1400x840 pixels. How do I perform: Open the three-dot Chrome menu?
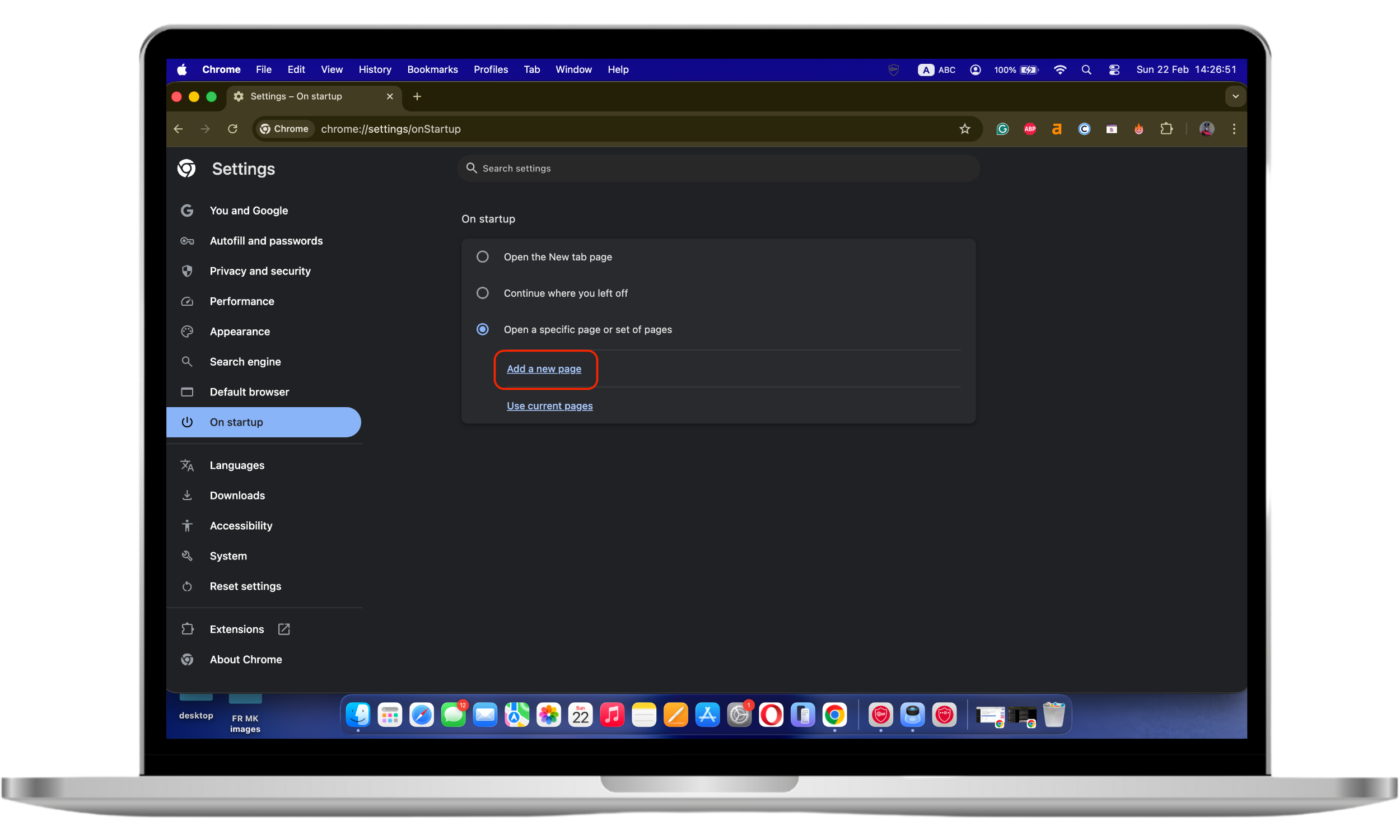pos(1234,128)
